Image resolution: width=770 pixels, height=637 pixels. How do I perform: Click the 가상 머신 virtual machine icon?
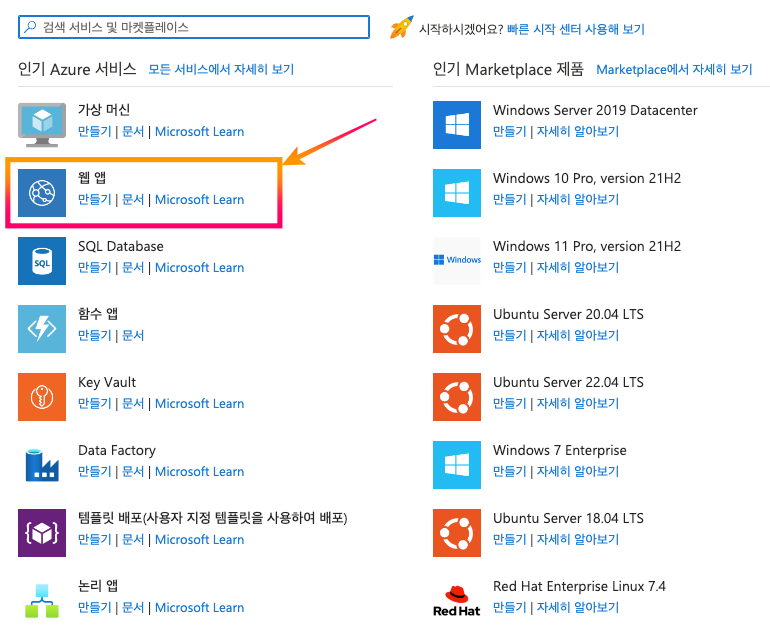pyautogui.click(x=42, y=125)
